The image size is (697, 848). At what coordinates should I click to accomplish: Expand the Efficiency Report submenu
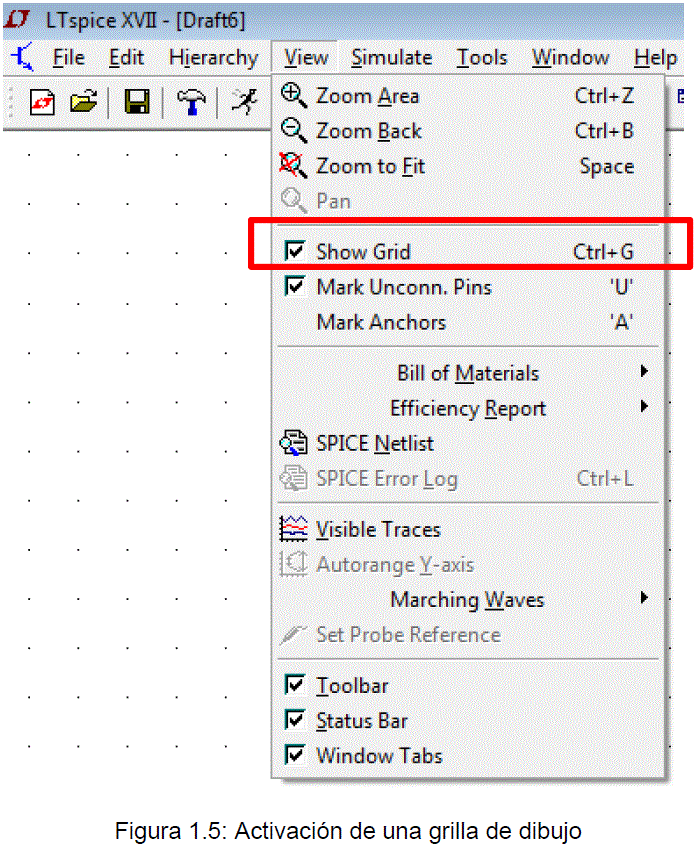coord(468,408)
